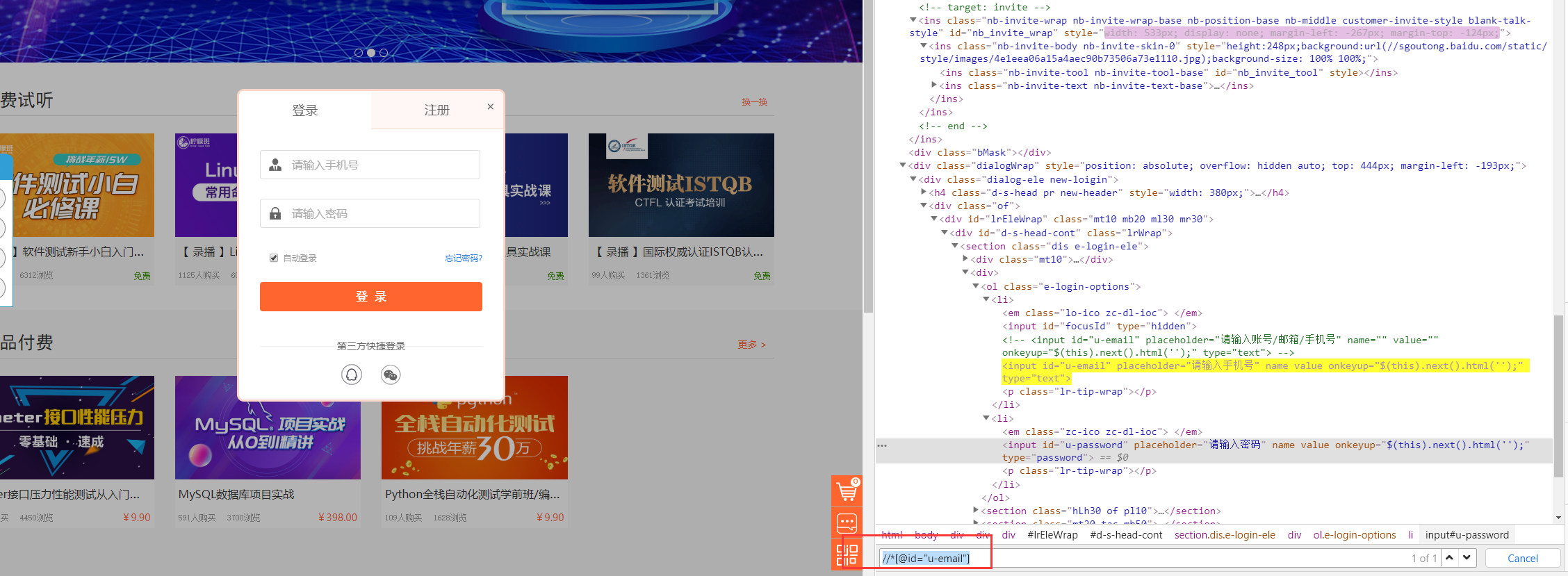Expand the h4 d-s-head node
Image resolution: width=1568 pixels, height=576 pixels.
click(x=924, y=192)
